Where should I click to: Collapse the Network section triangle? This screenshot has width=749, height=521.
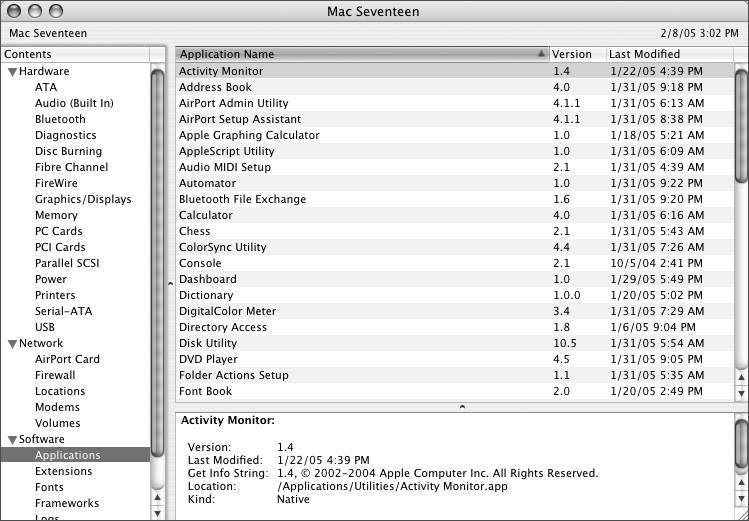(x=12, y=344)
